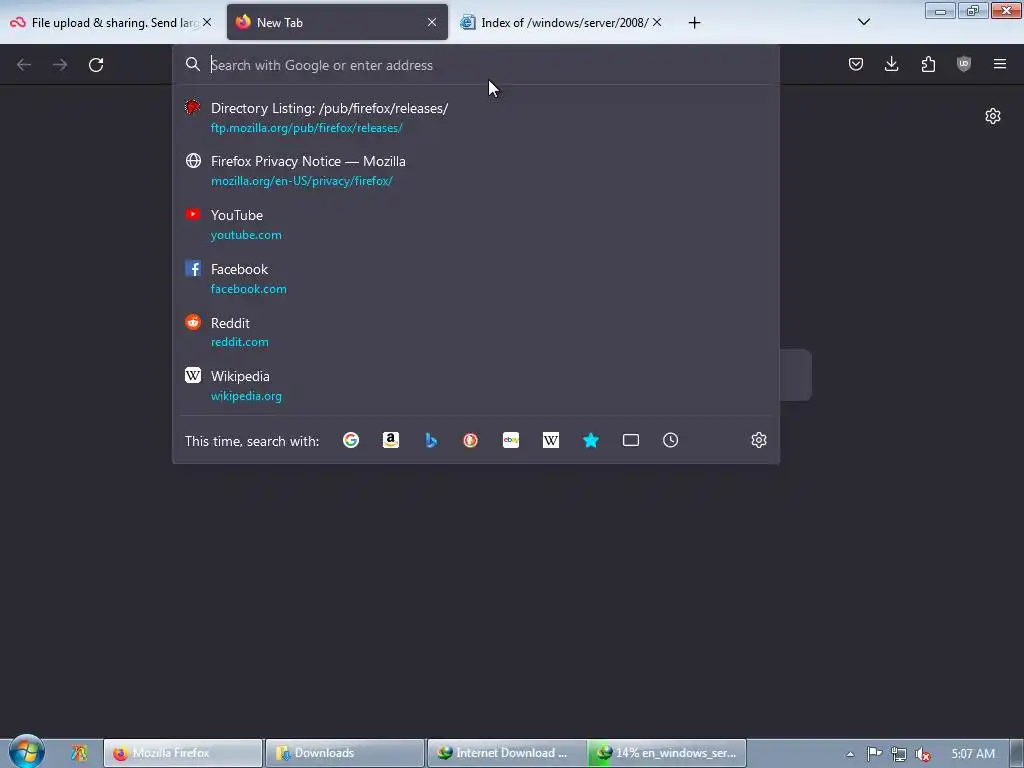Show hidden tray icons arrow

(850, 754)
